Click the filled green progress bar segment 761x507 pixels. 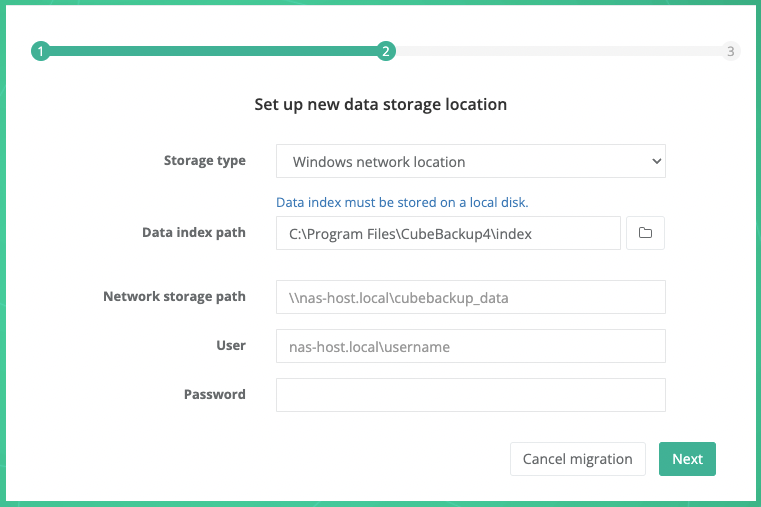212,52
